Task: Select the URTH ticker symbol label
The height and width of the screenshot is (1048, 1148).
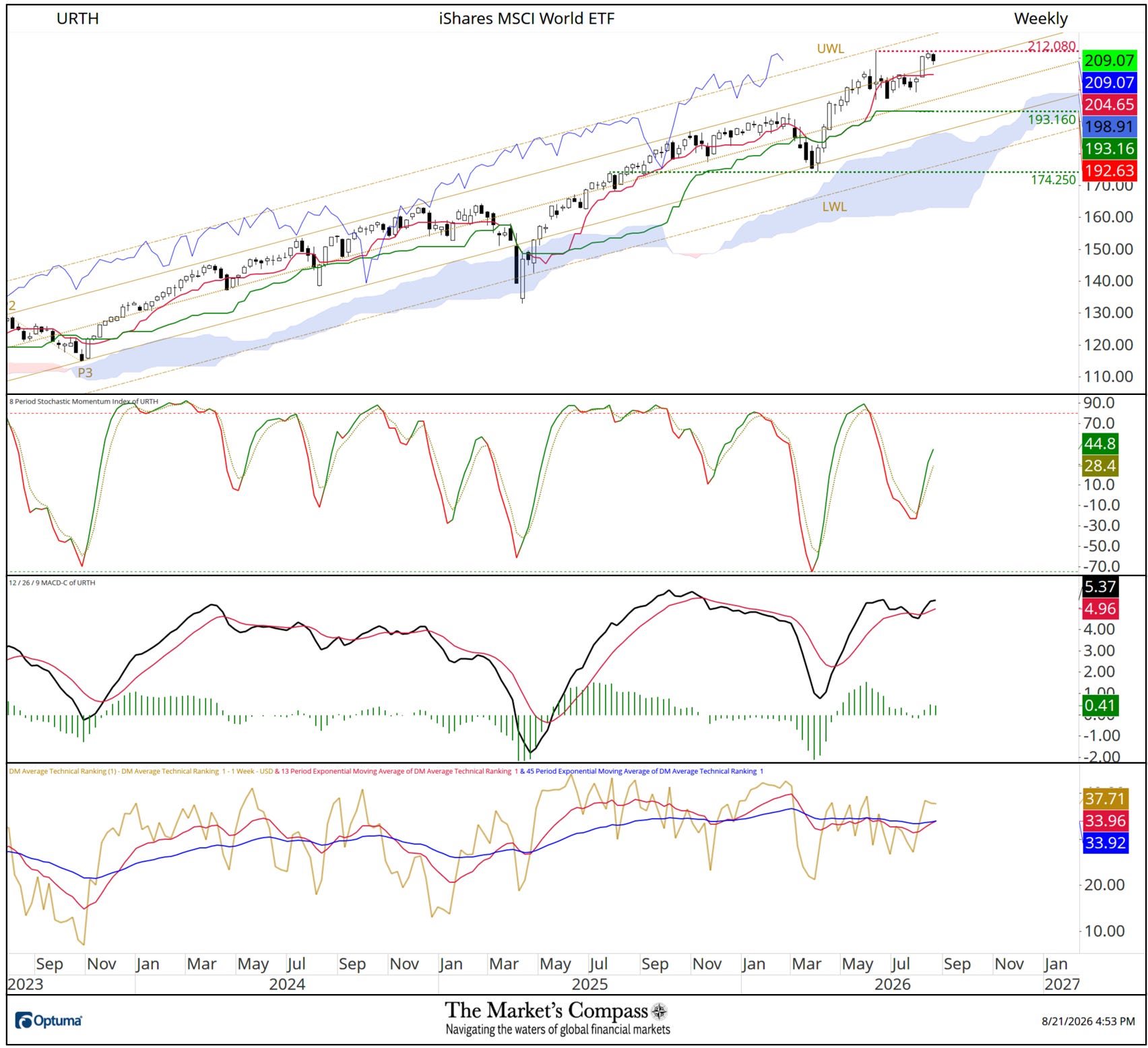Action: (x=77, y=18)
